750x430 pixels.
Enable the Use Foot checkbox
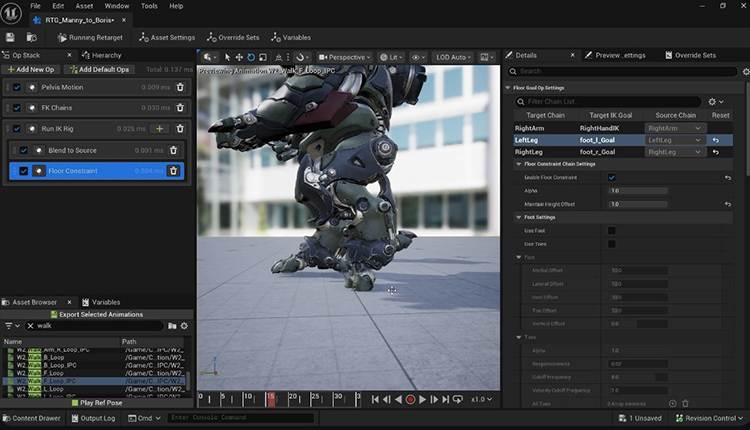click(611, 231)
